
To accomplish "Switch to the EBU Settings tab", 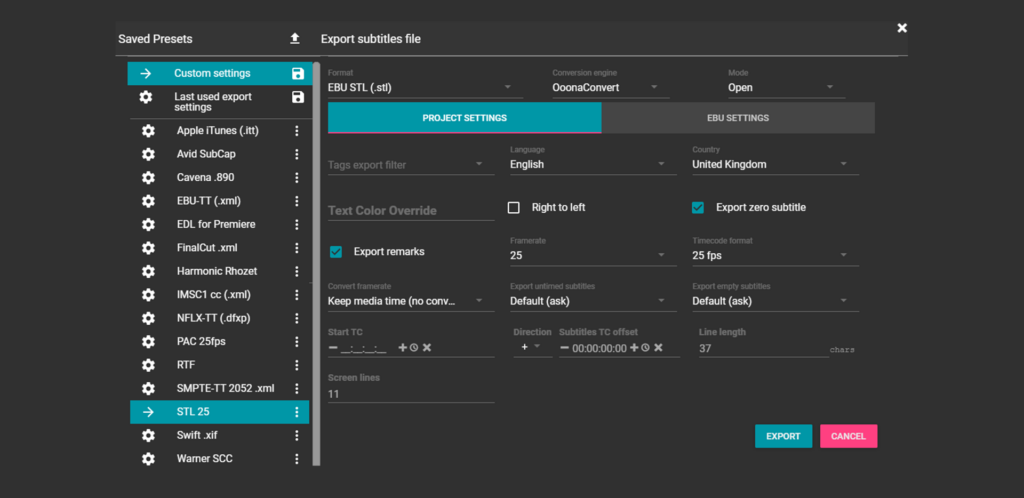I will coord(738,118).
